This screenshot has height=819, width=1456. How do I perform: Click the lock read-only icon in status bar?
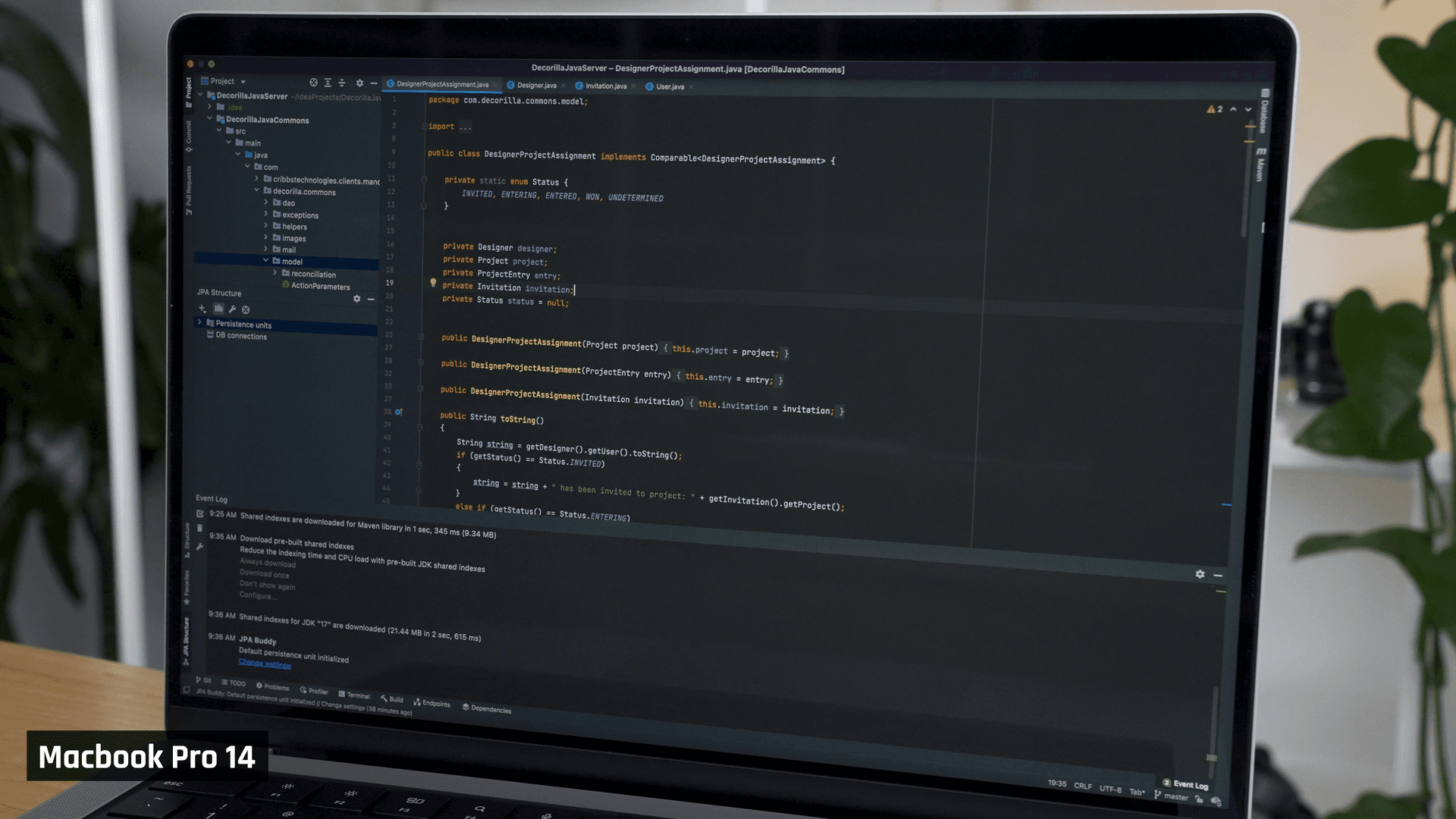coord(1199,799)
